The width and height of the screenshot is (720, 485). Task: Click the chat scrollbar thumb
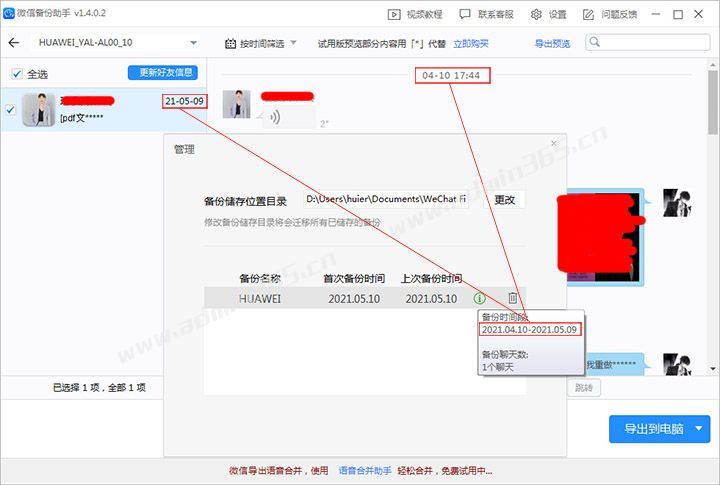712,102
